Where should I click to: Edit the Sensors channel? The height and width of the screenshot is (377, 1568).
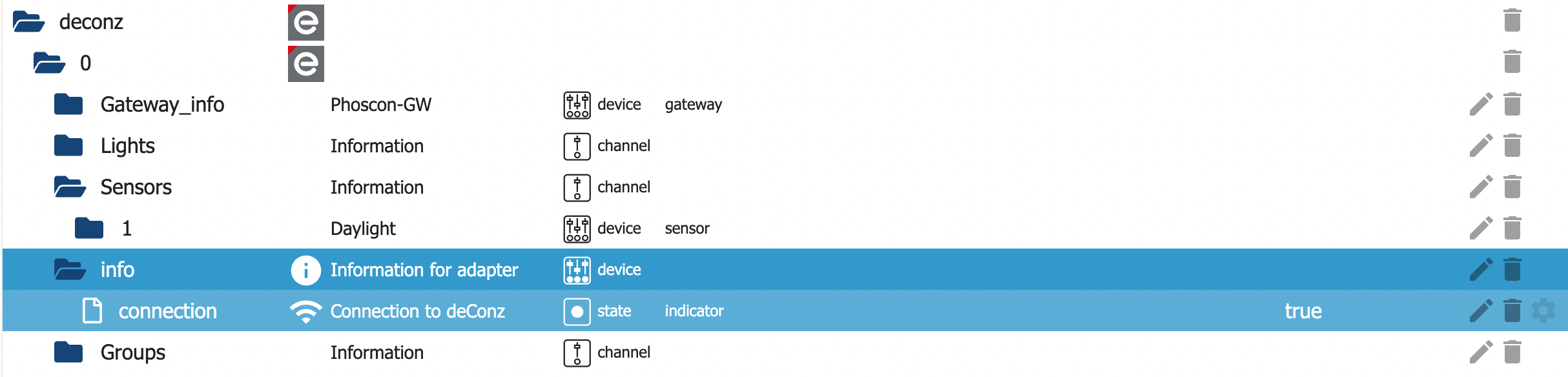click(x=1481, y=187)
